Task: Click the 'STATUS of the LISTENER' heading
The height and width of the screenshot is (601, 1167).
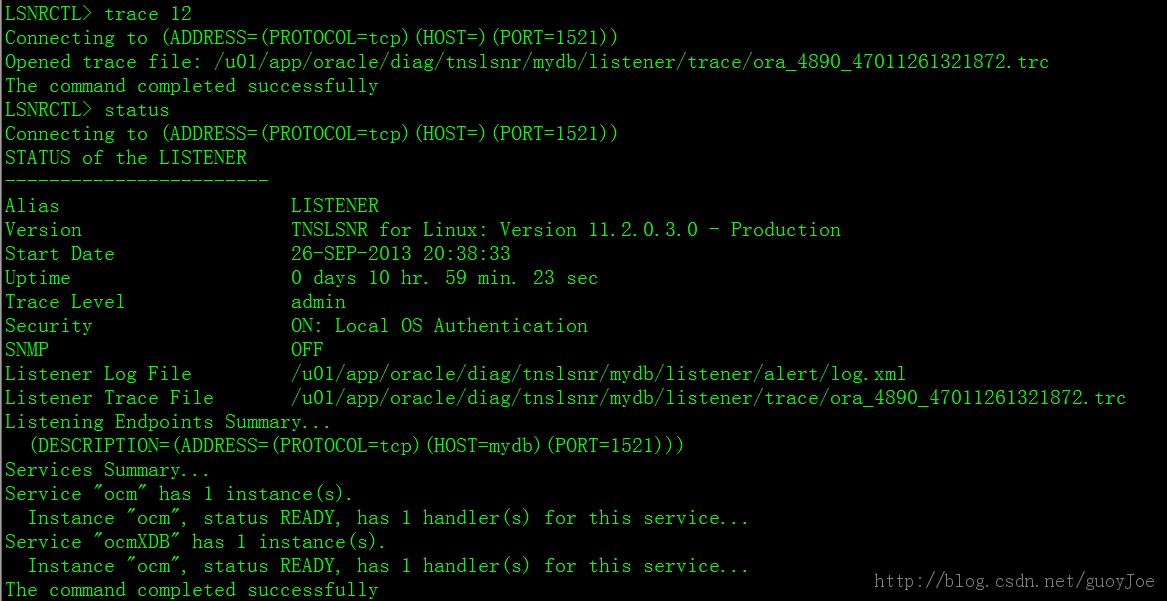Action: click(126, 158)
